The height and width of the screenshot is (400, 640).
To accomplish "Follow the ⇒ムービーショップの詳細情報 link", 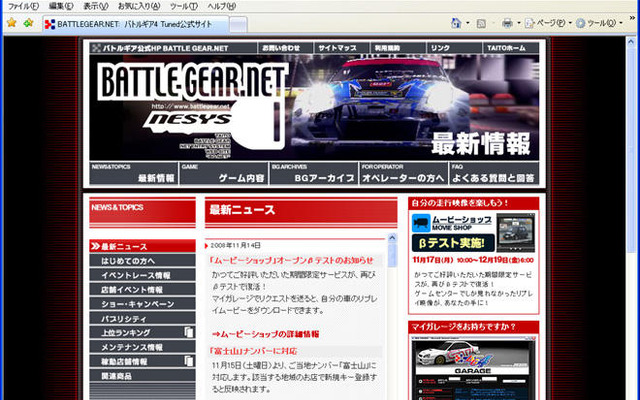I will pos(265,334).
